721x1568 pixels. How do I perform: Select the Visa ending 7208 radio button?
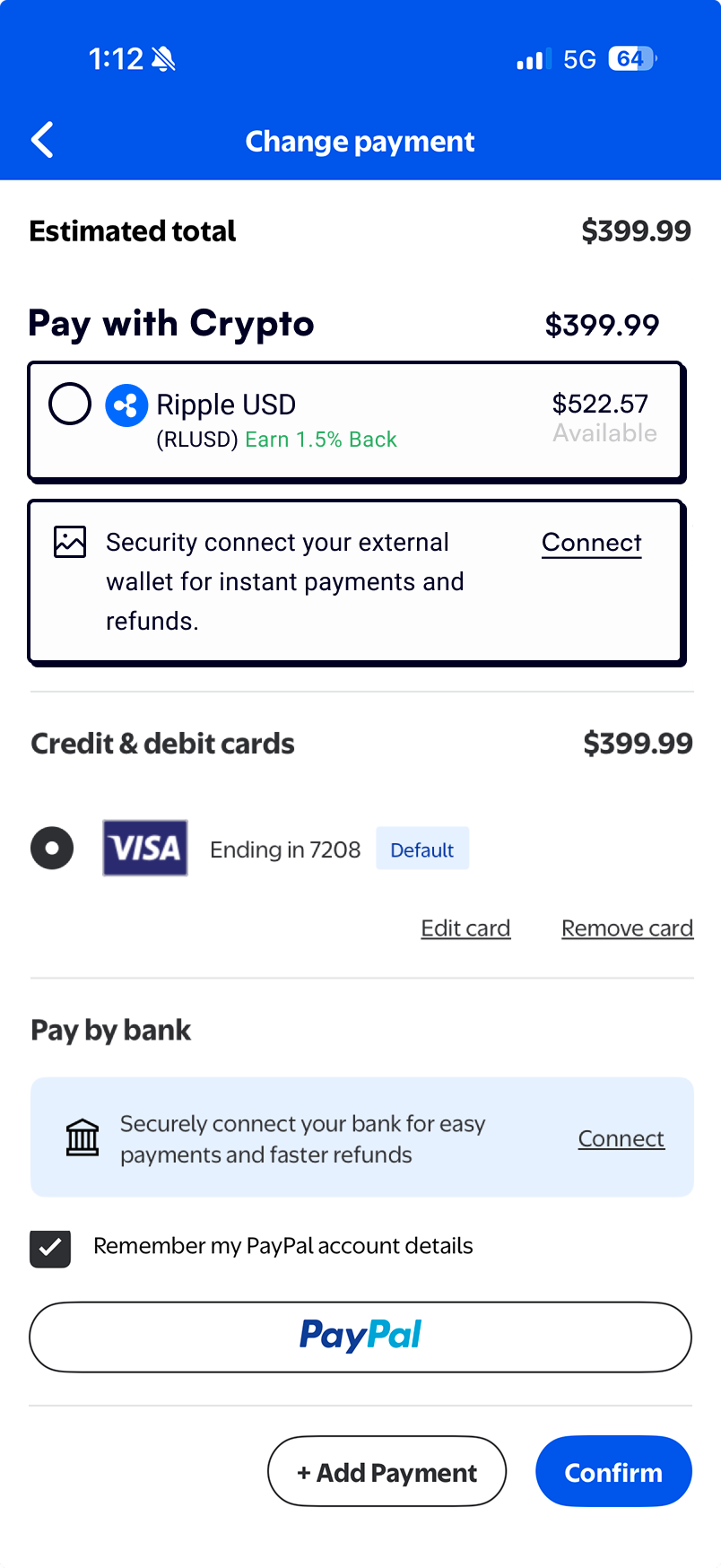click(x=52, y=848)
